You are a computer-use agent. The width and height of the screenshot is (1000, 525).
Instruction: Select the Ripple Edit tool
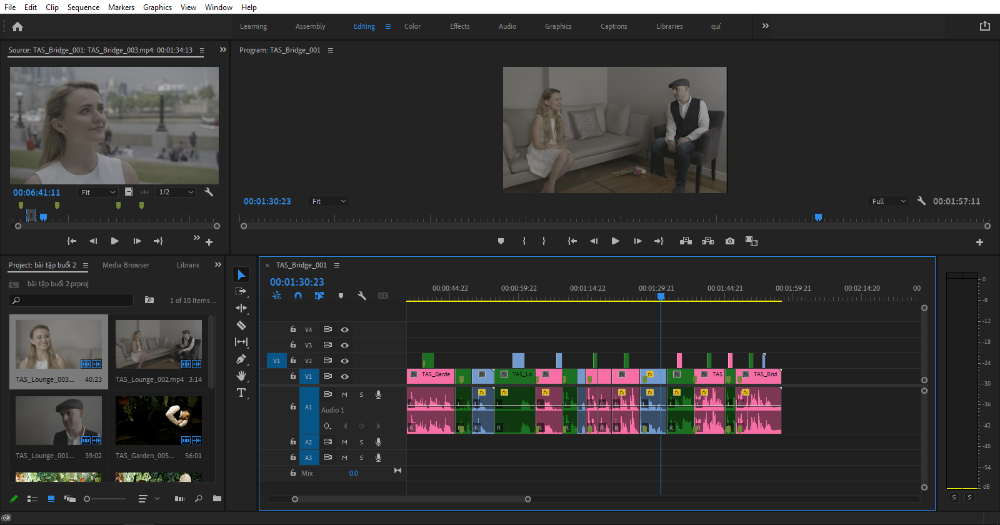pos(241,308)
